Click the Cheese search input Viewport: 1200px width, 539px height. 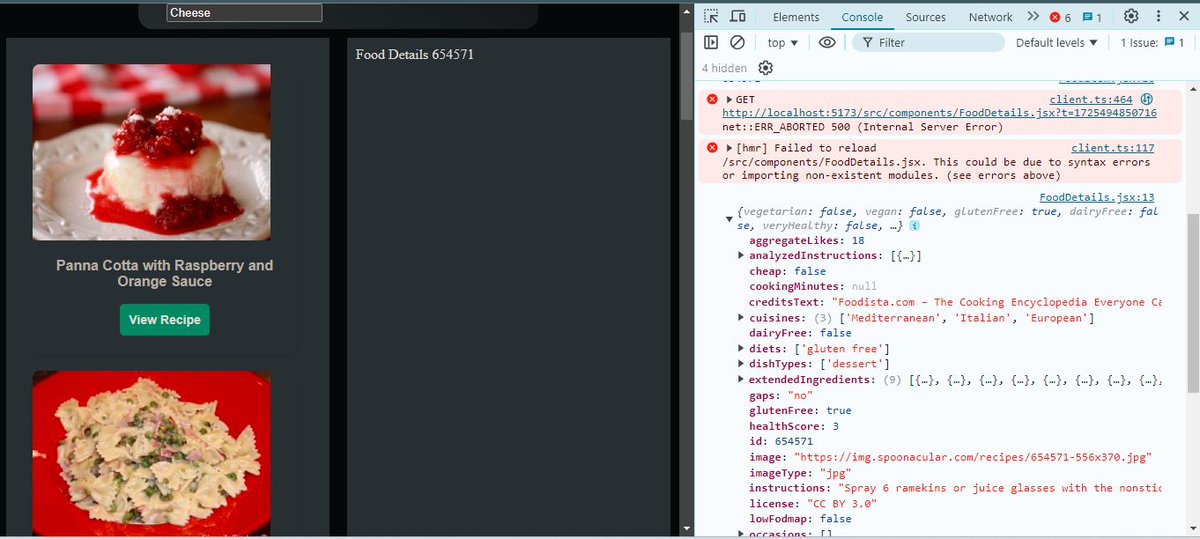244,13
